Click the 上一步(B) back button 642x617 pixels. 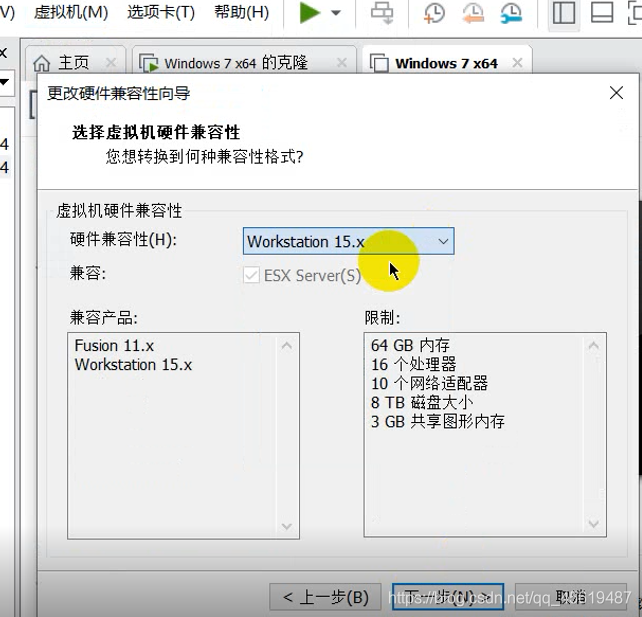(326, 597)
